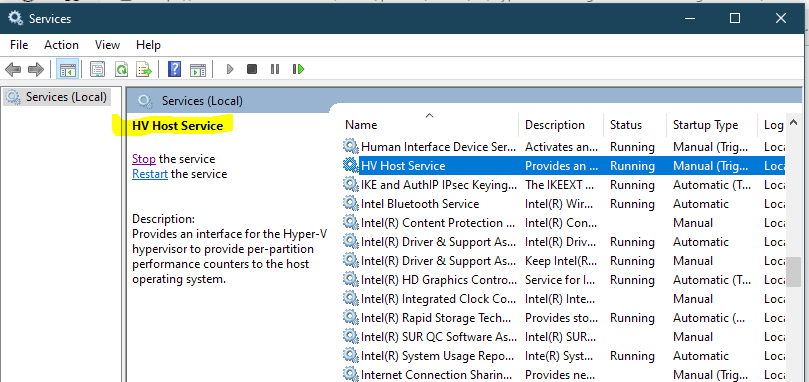Screen dimensions: 809x382
Task: Click the Stop Service square icon
Action: 252,69
